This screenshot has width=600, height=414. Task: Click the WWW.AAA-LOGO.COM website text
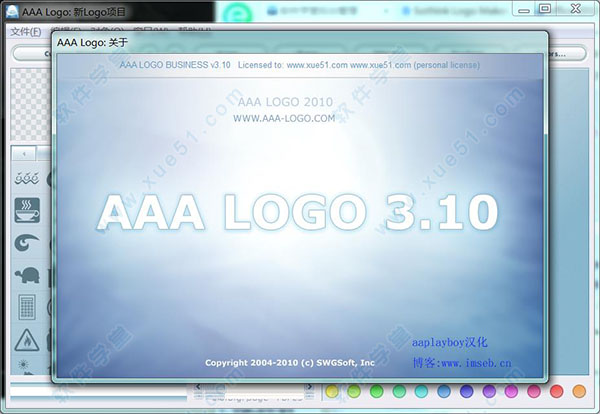pos(284,119)
